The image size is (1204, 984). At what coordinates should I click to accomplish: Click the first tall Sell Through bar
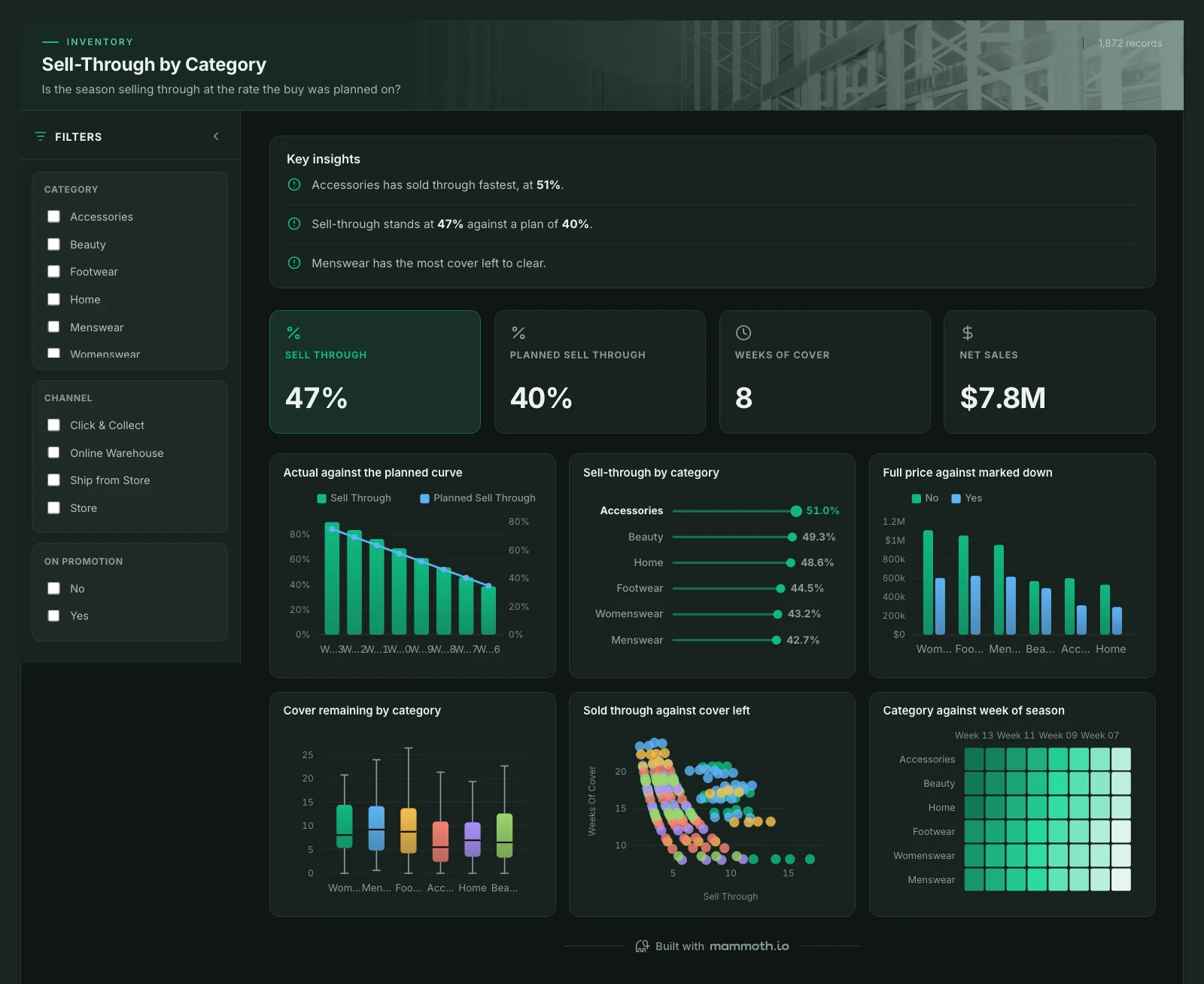[x=332, y=578]
